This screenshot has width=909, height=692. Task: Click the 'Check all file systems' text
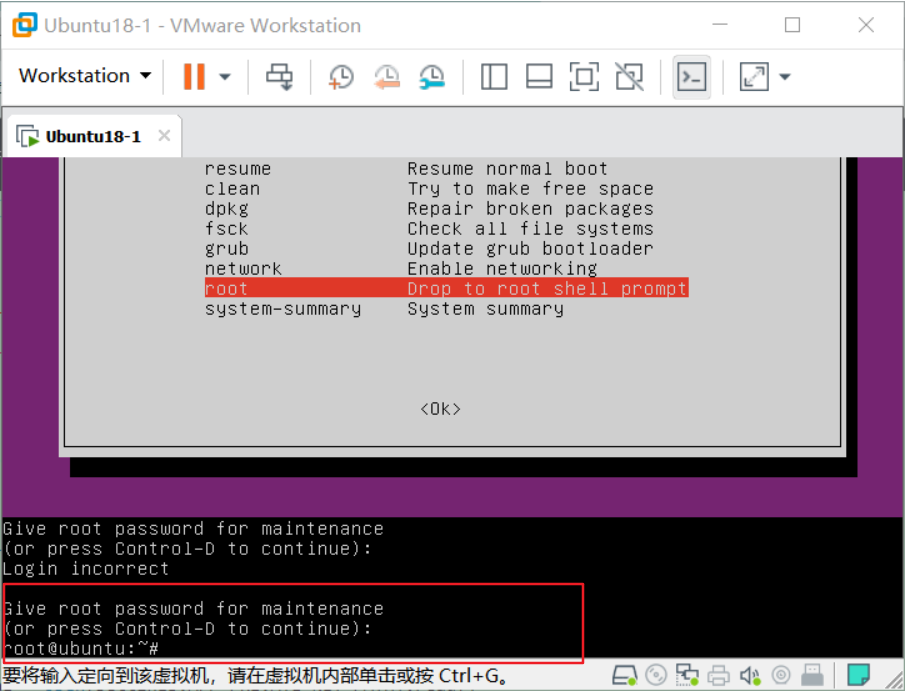tap(530, 229)
